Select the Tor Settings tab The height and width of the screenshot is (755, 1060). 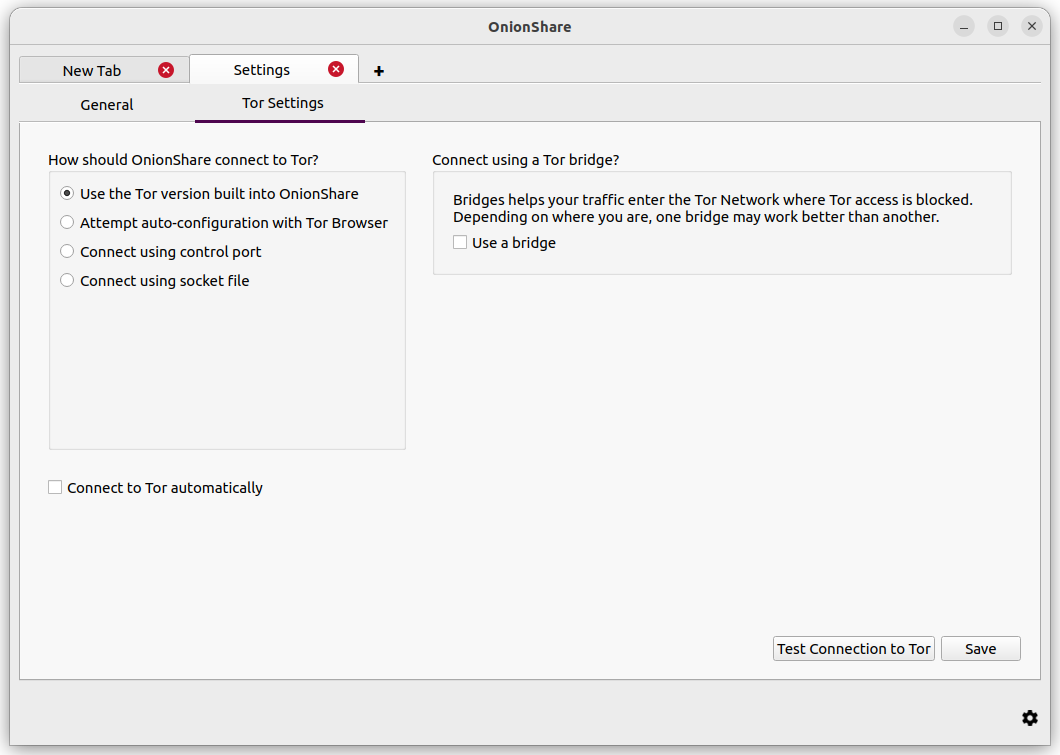[283, 103]
